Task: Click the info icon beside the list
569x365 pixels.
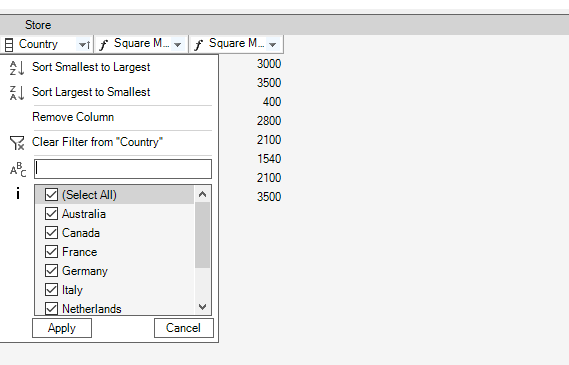Action: (18, 193)
